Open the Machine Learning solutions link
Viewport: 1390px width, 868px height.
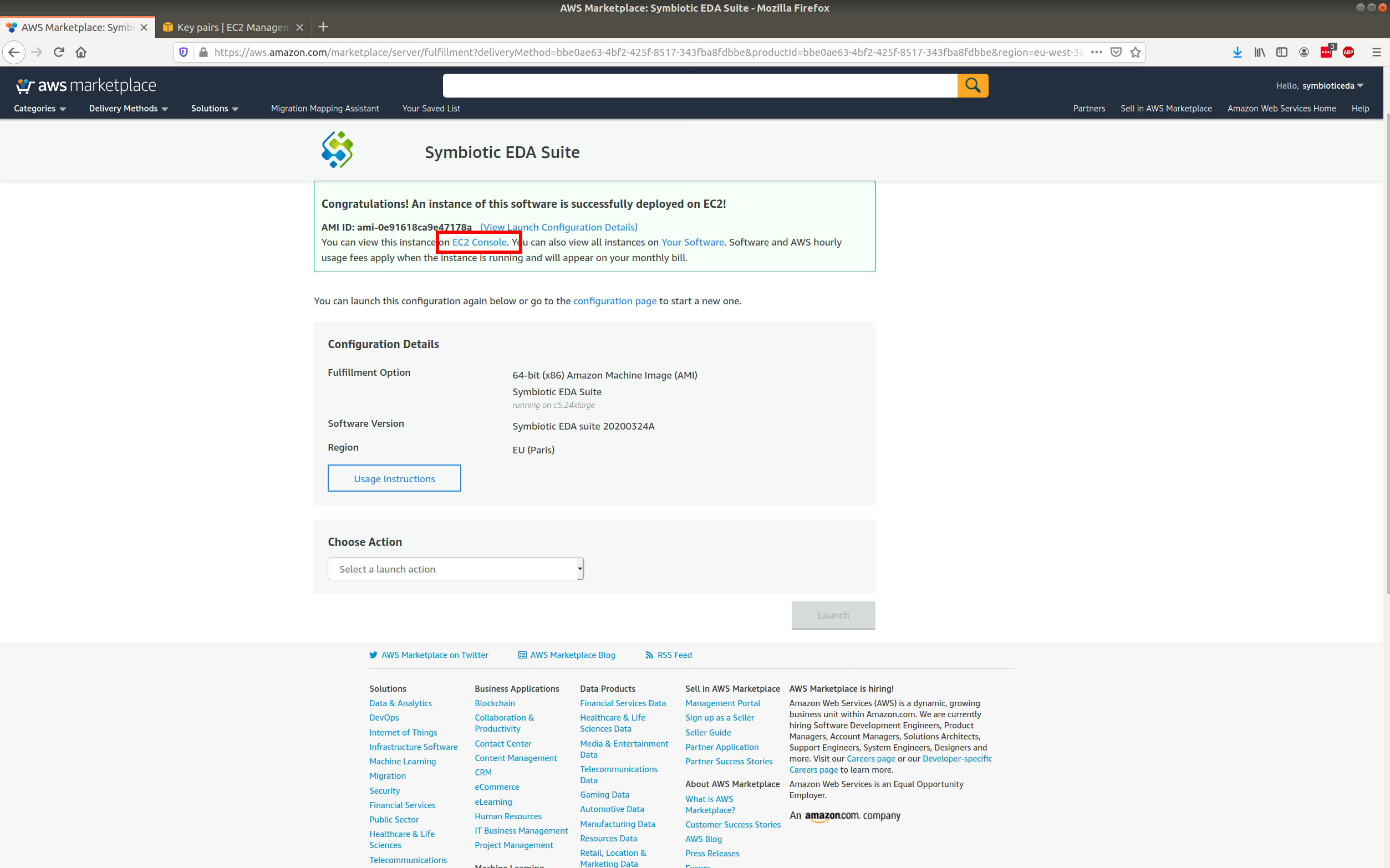click(x=403, y=761)
